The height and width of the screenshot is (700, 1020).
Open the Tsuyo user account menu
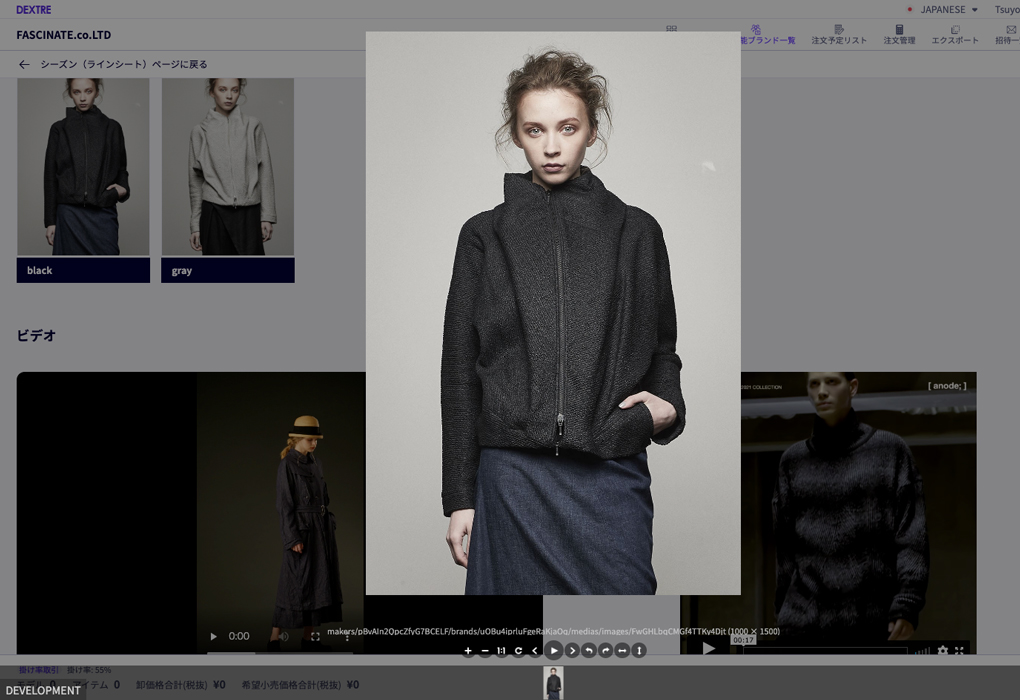pyautogui.click(x=1007, y=10)
